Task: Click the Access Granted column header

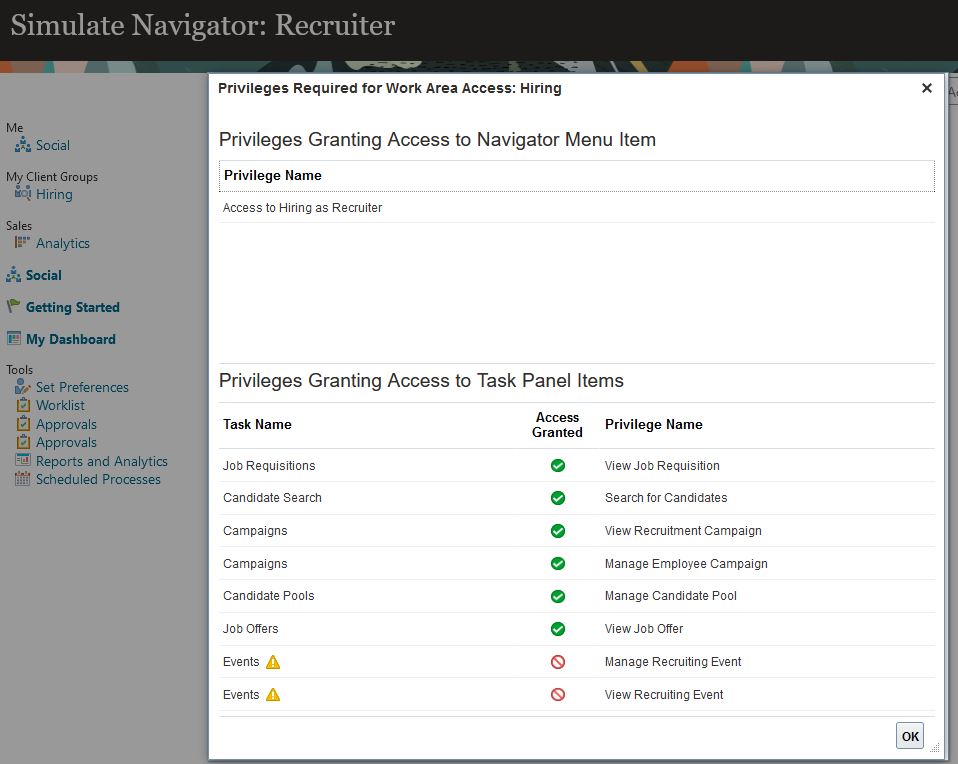Action: (557, 425)
